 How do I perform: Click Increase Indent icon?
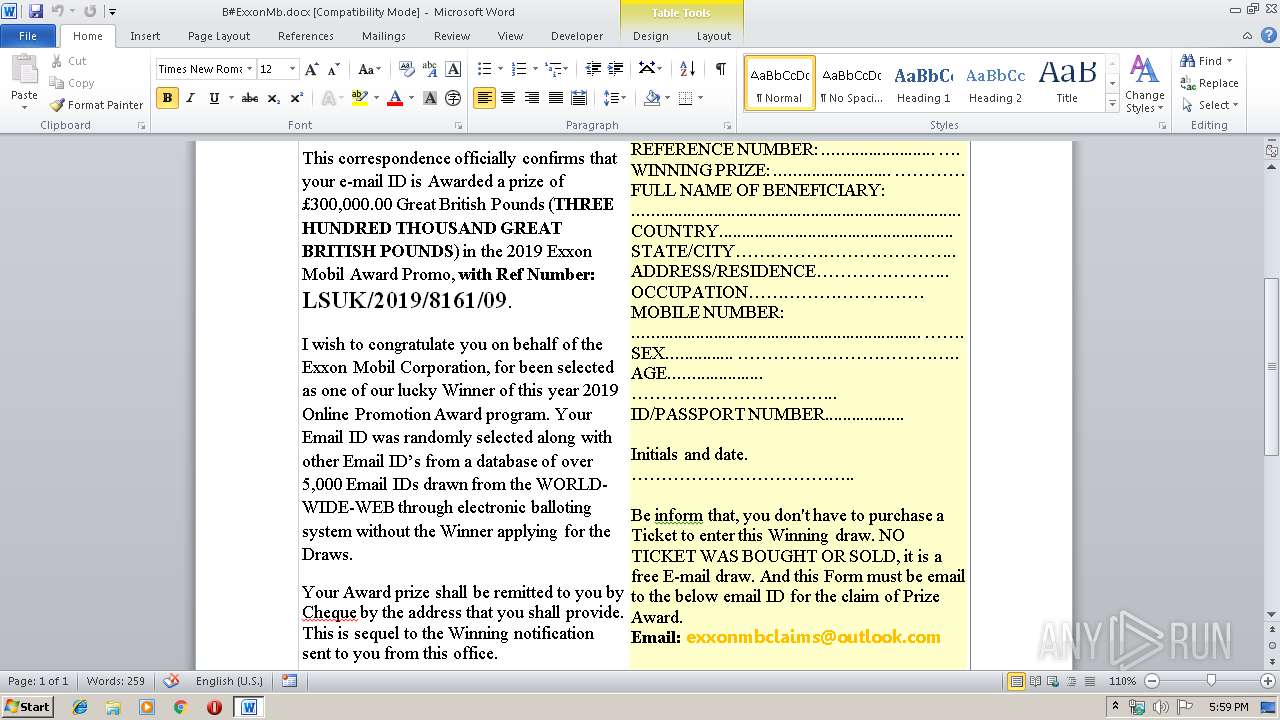tap(616, 69)
